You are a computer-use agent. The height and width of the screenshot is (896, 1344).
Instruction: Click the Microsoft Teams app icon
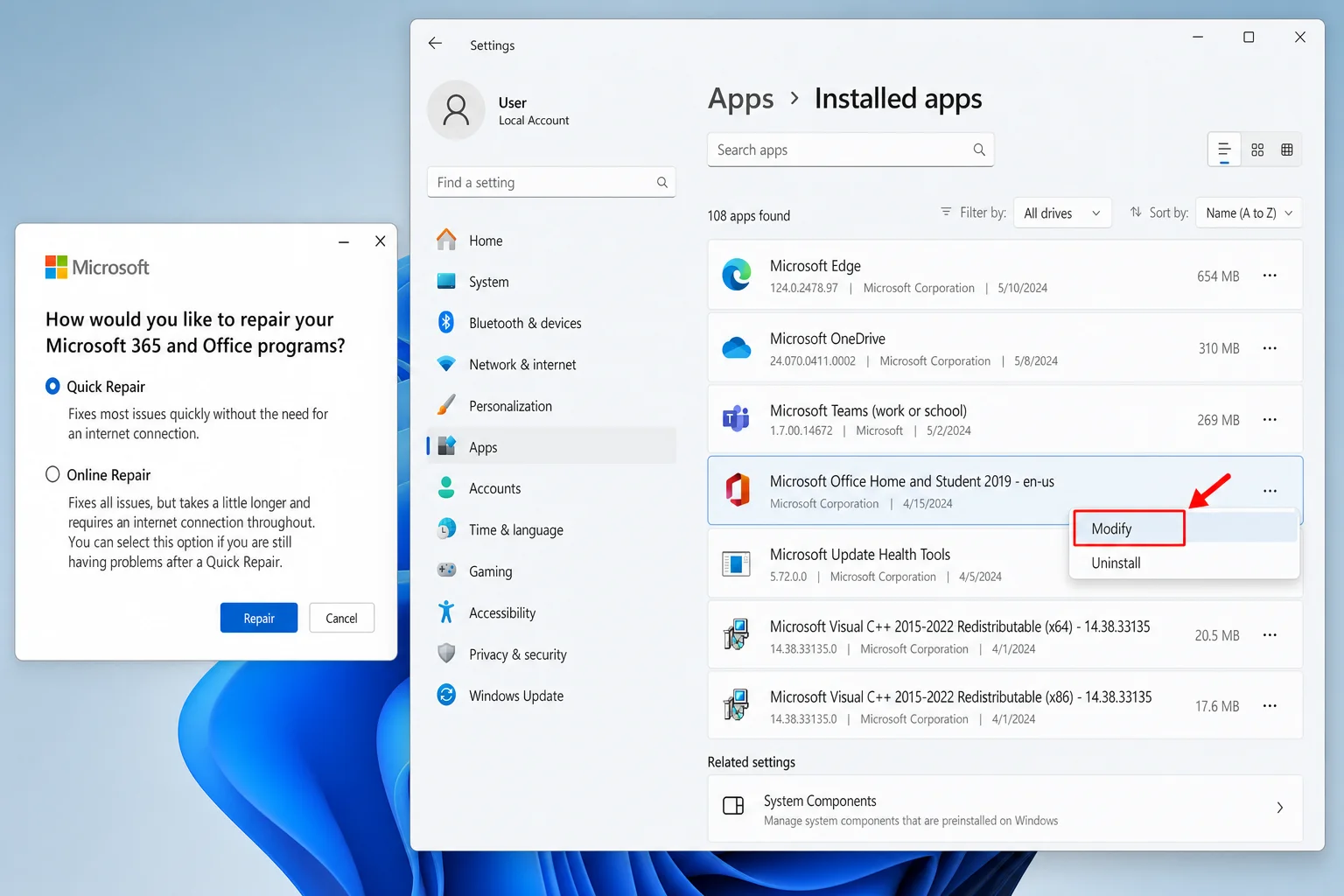tap(737, 419)
